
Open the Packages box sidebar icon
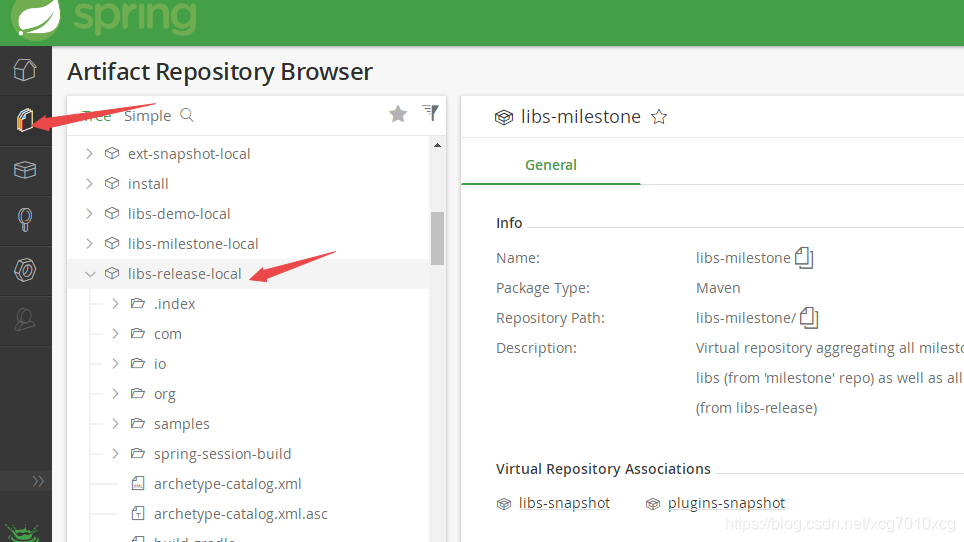click(x=25, y=170)
